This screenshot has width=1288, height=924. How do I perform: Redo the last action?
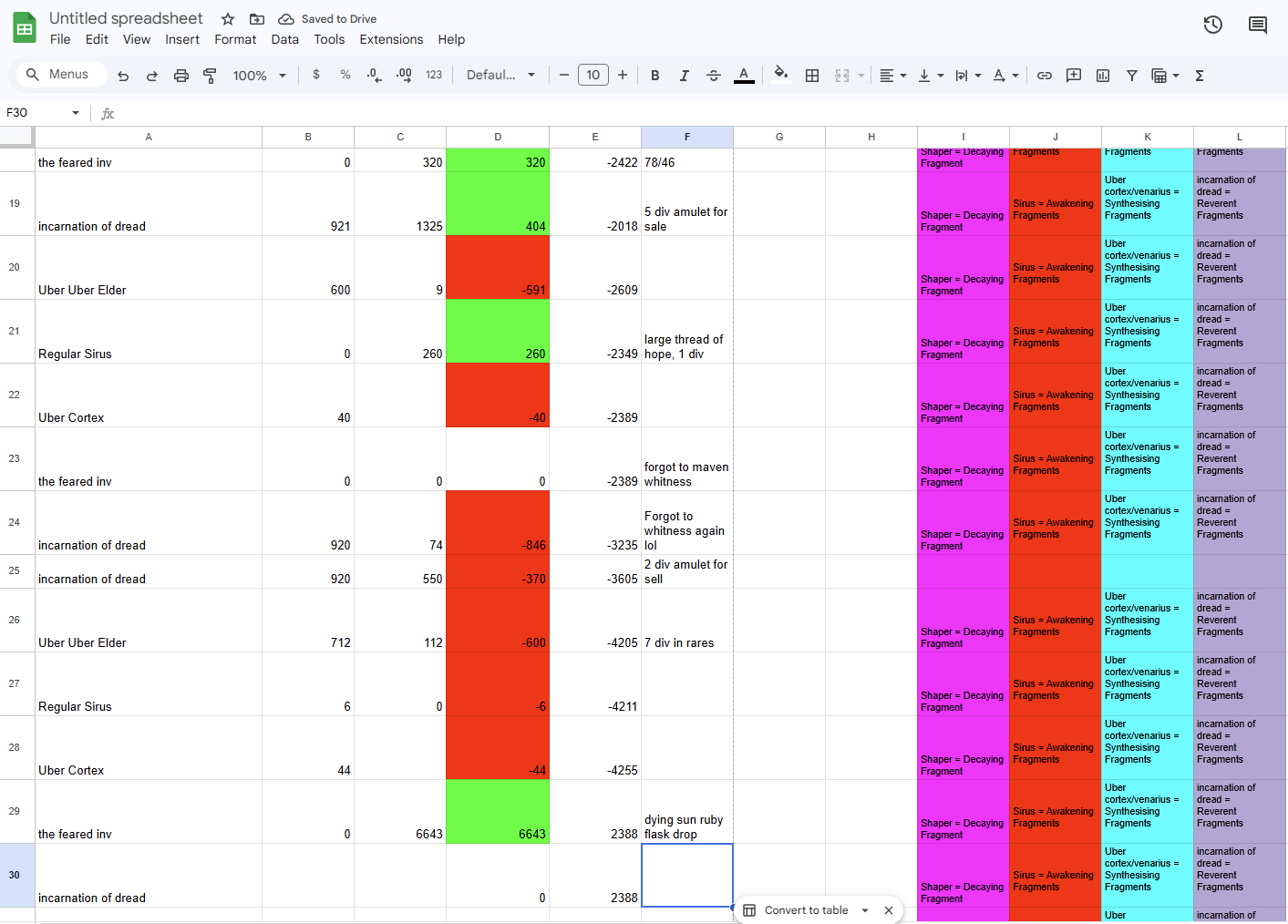pyautogui.click(x=152, y=76)
